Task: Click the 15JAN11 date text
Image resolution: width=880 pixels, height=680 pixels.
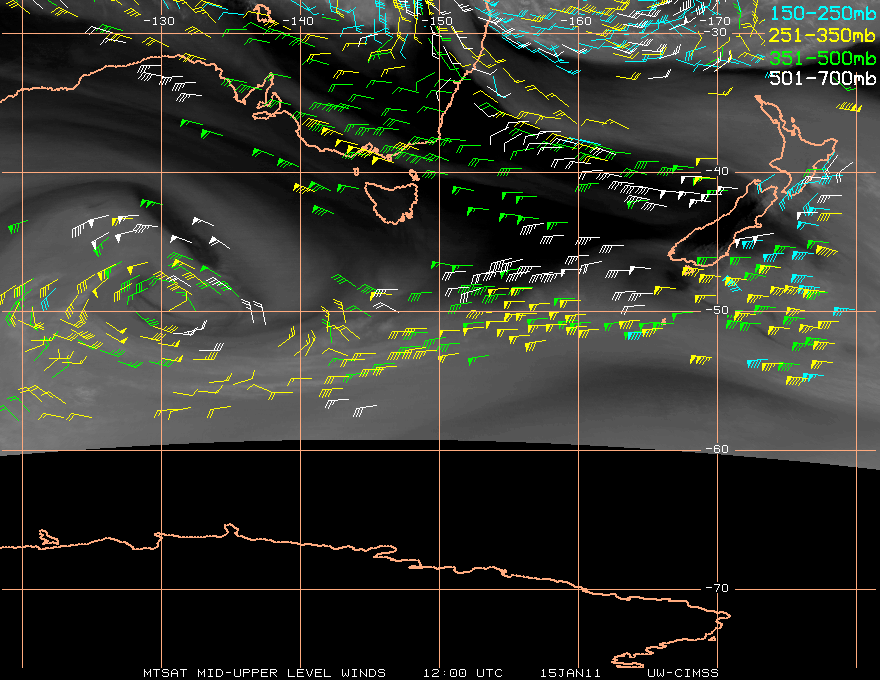Action: 570,673
